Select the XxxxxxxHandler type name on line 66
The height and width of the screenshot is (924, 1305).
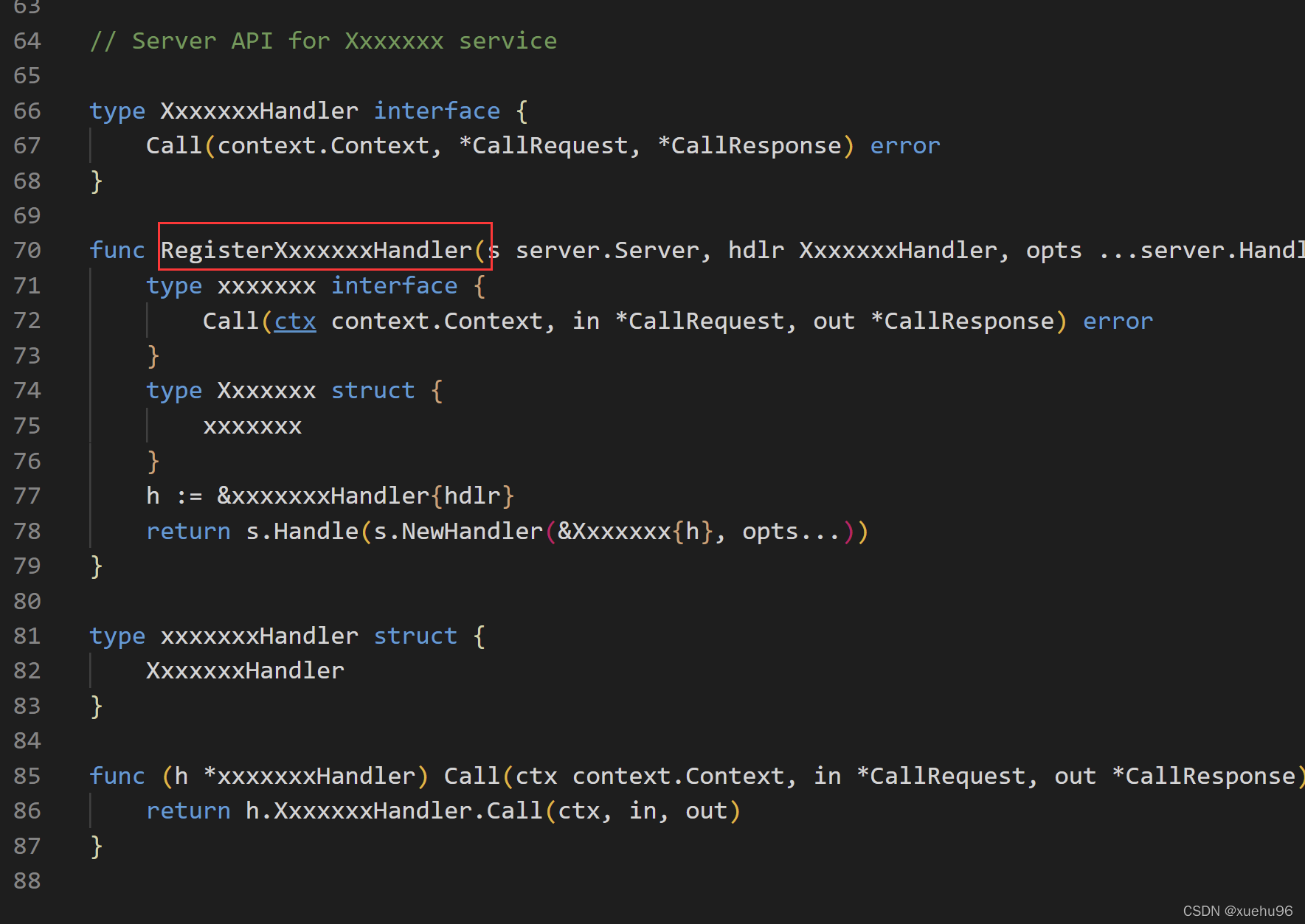point(260,111)
